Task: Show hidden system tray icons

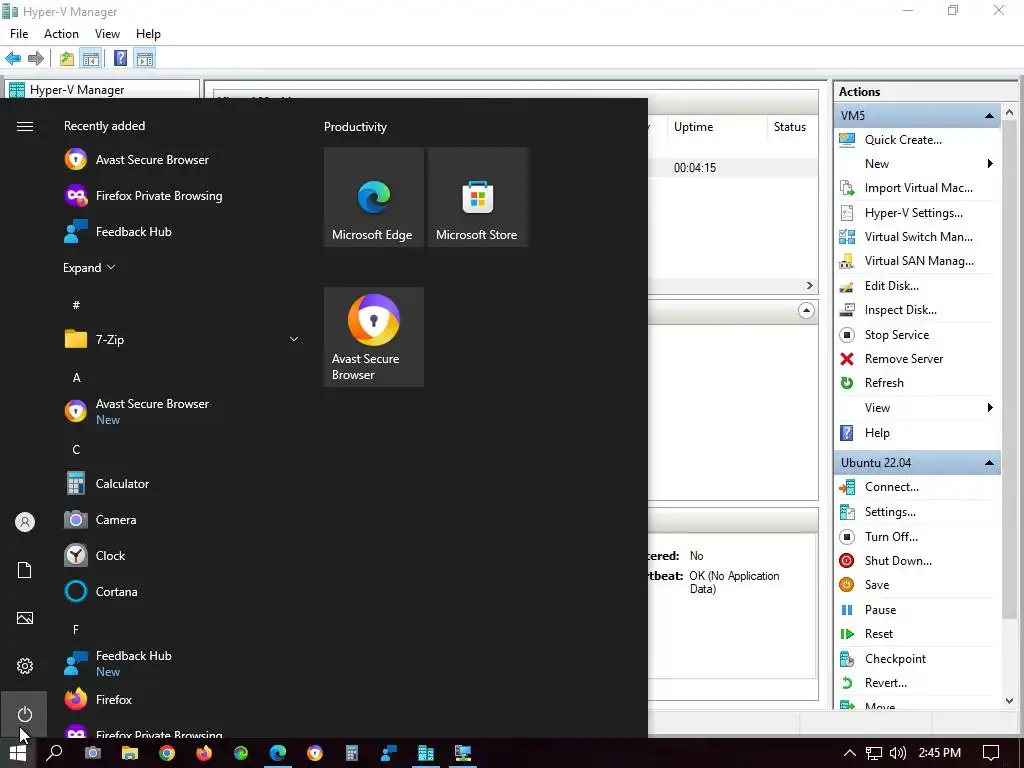Action: pyautogui.click(x=850, y=753)
